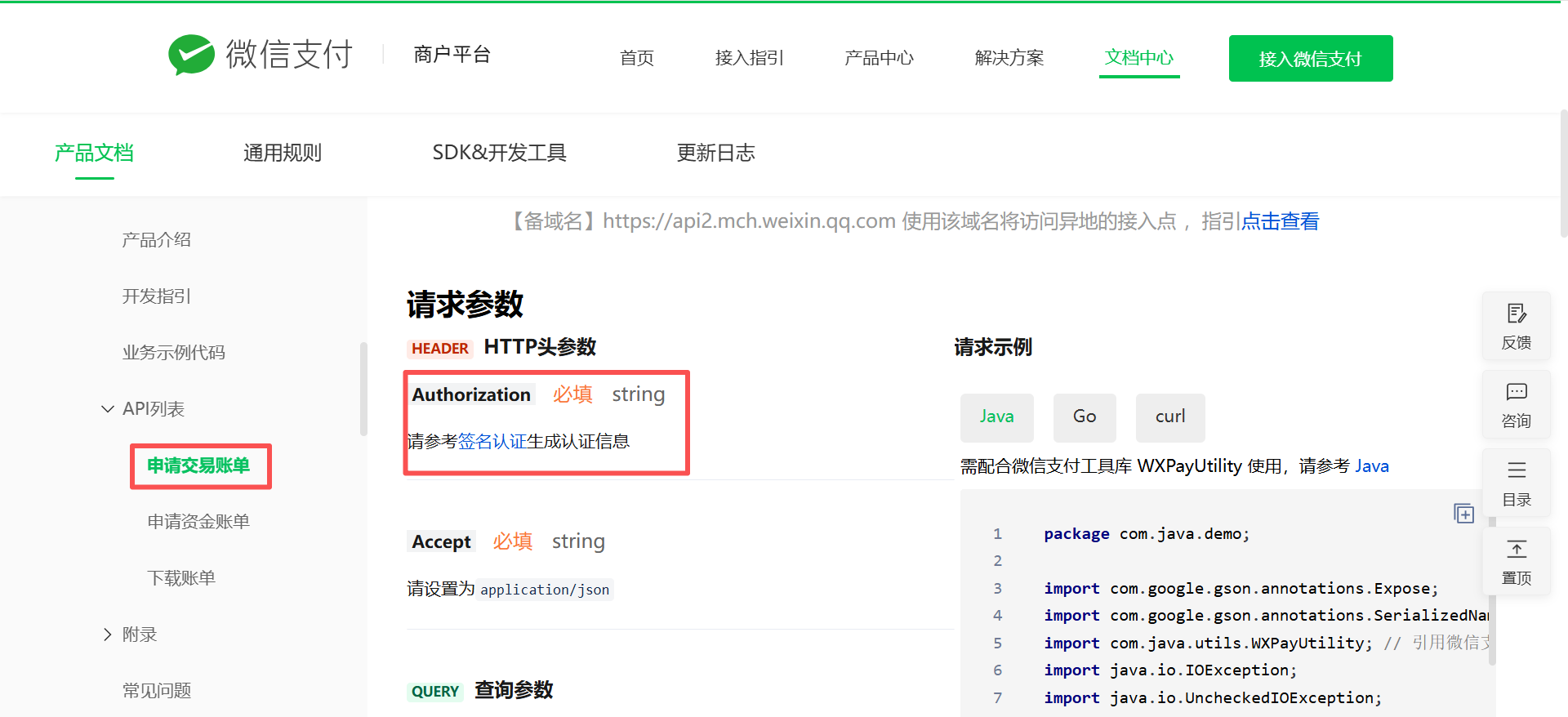Select the Go code example tab
Screen dimensions: 1568x717
(1085, 417)
